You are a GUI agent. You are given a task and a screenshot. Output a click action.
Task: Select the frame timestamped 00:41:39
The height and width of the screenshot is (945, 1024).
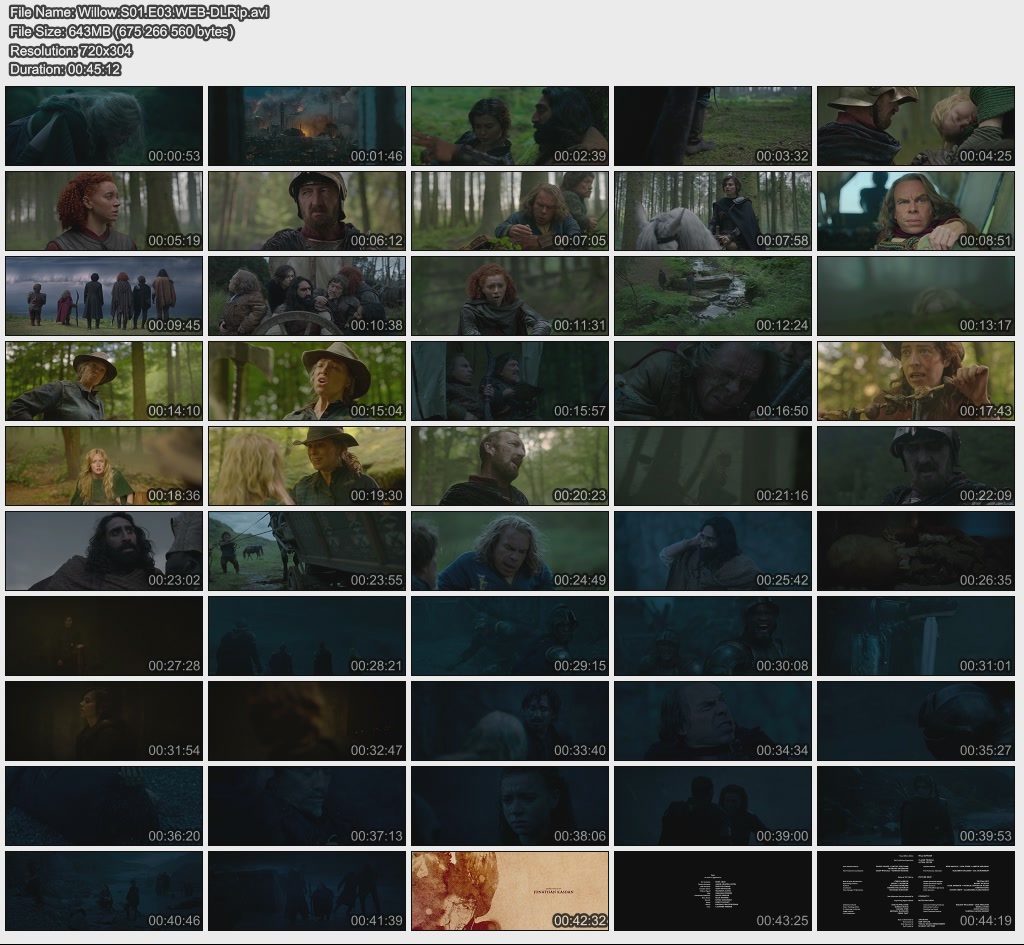(x=307, y=891)
